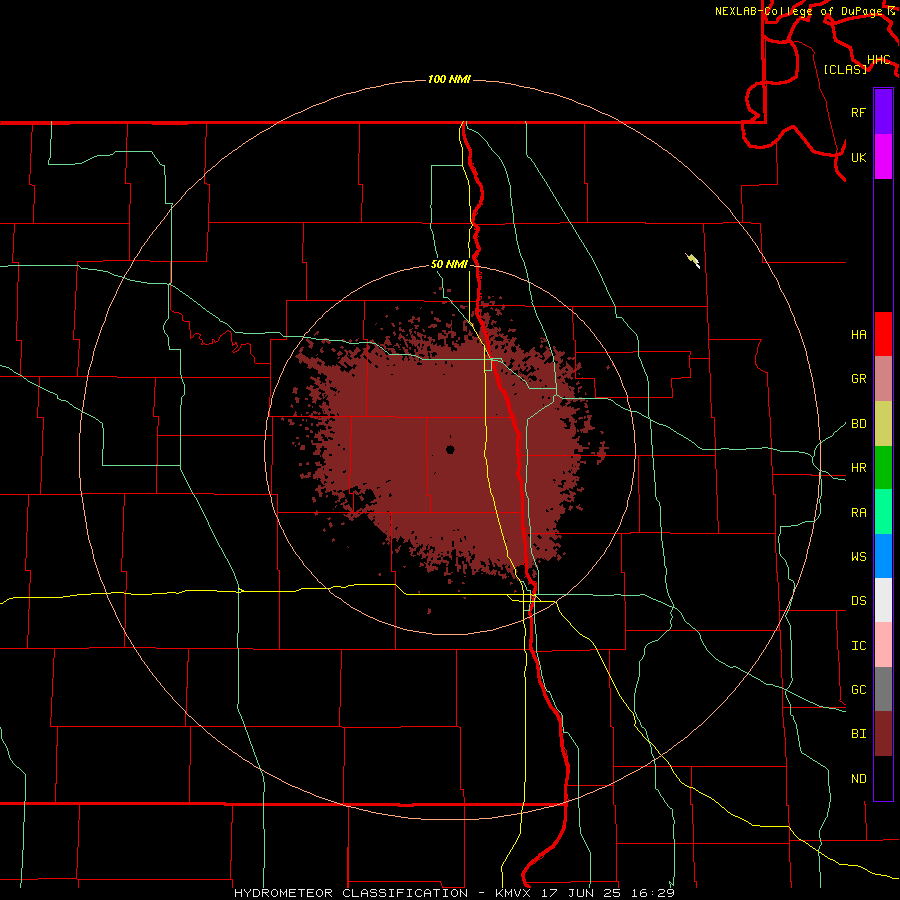Click the GC gray legend swatch
The image size is (900, 900).
[x=883, y=689]
